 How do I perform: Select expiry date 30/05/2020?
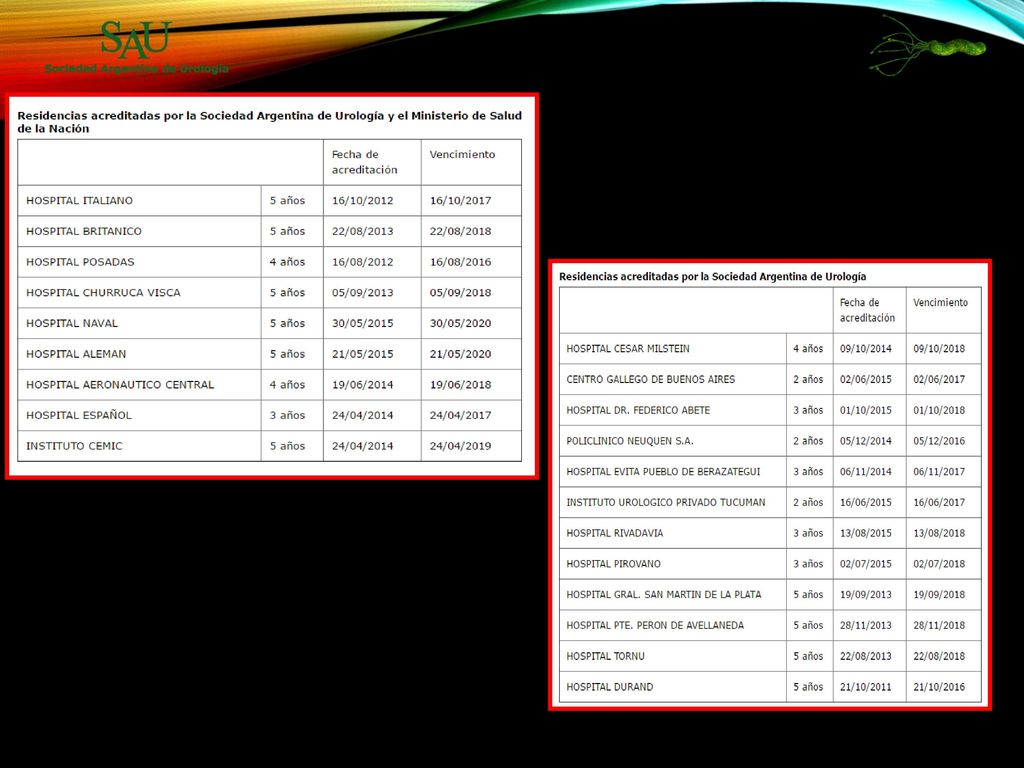[460, 323]
